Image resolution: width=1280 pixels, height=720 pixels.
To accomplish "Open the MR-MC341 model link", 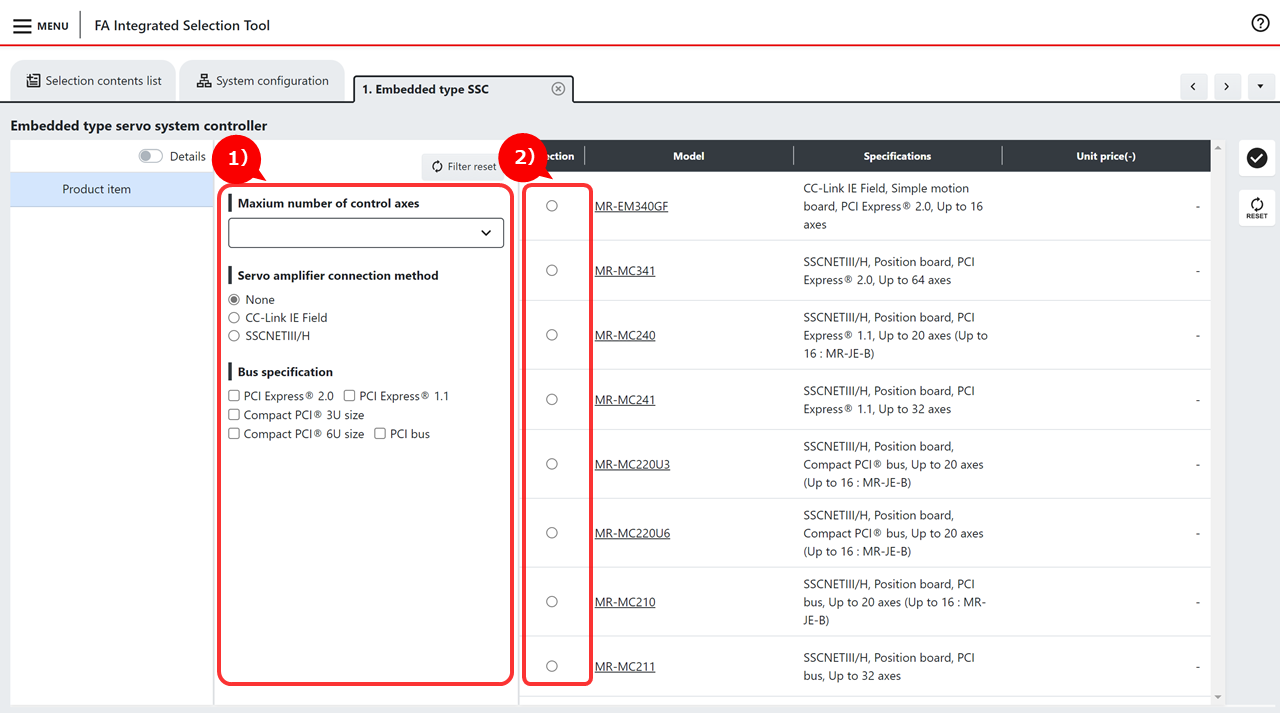I will click(625, 271).
